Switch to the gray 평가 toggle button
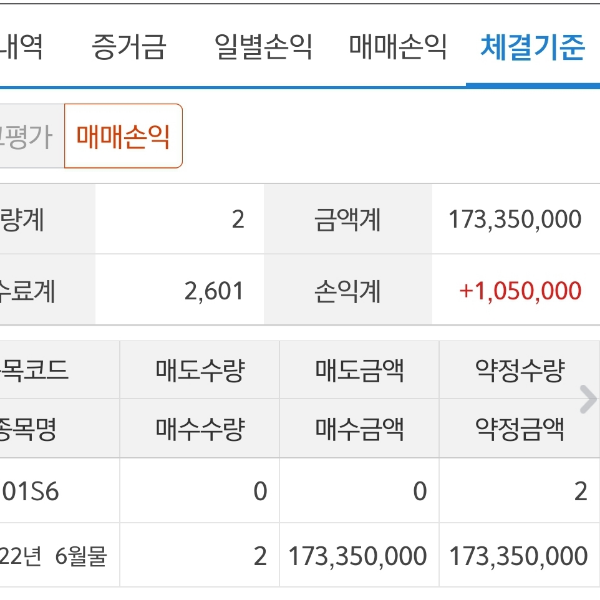The height and width of the screenshot is (600, 600). pos(28,136)
